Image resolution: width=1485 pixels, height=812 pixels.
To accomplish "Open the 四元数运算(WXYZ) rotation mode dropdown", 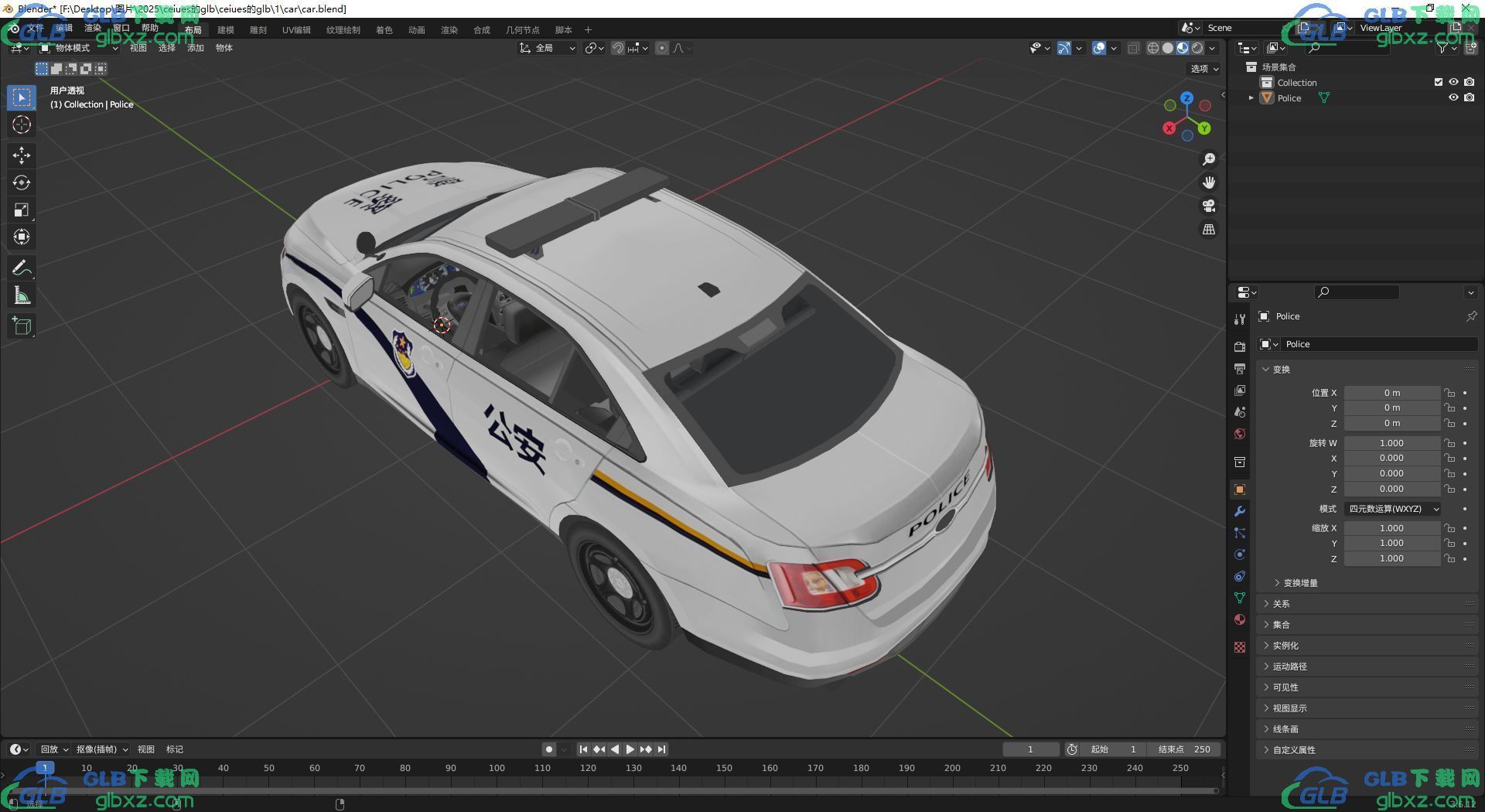I will pos(1392,509).
